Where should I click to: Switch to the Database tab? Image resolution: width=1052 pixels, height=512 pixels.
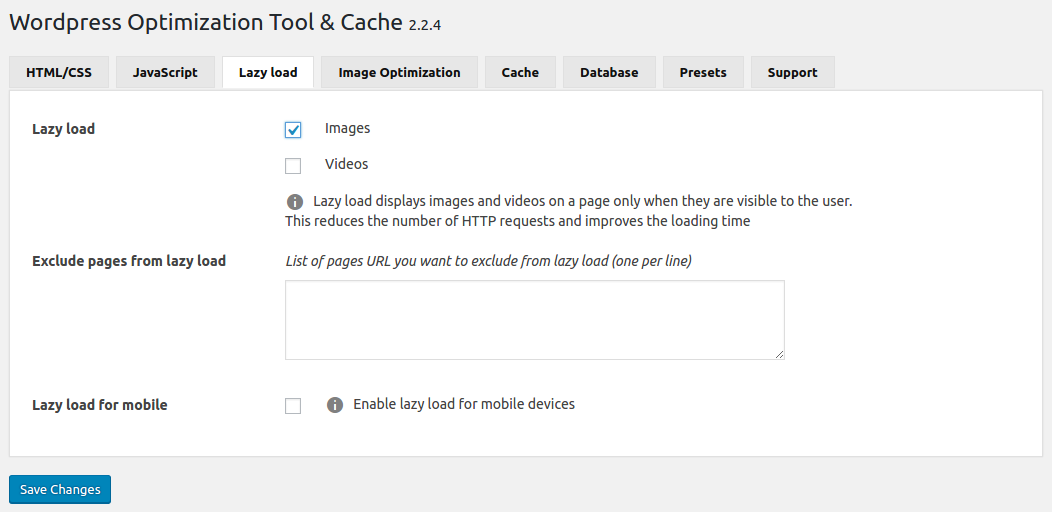609,72
